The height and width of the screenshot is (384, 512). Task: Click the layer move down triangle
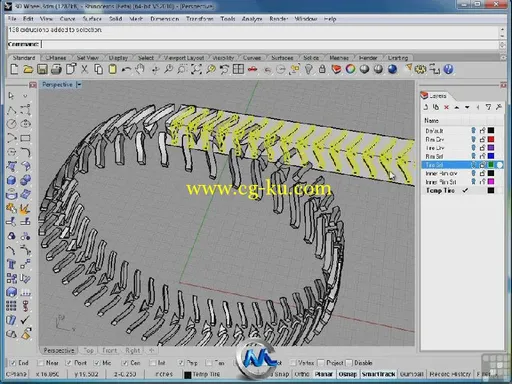click(467, 107)
